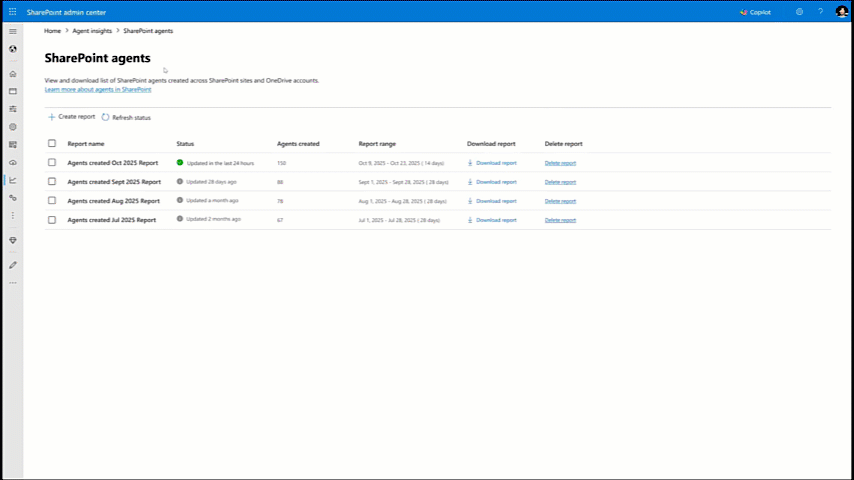Delete report for Sept 2025 row
Viewport: 854px width, 480px height.
click(x=560, y=182)
